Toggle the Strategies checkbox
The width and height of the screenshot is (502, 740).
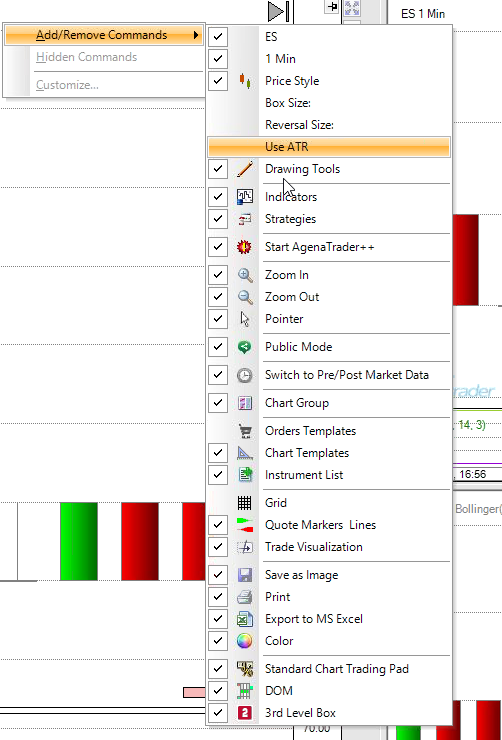click(218, 219)
